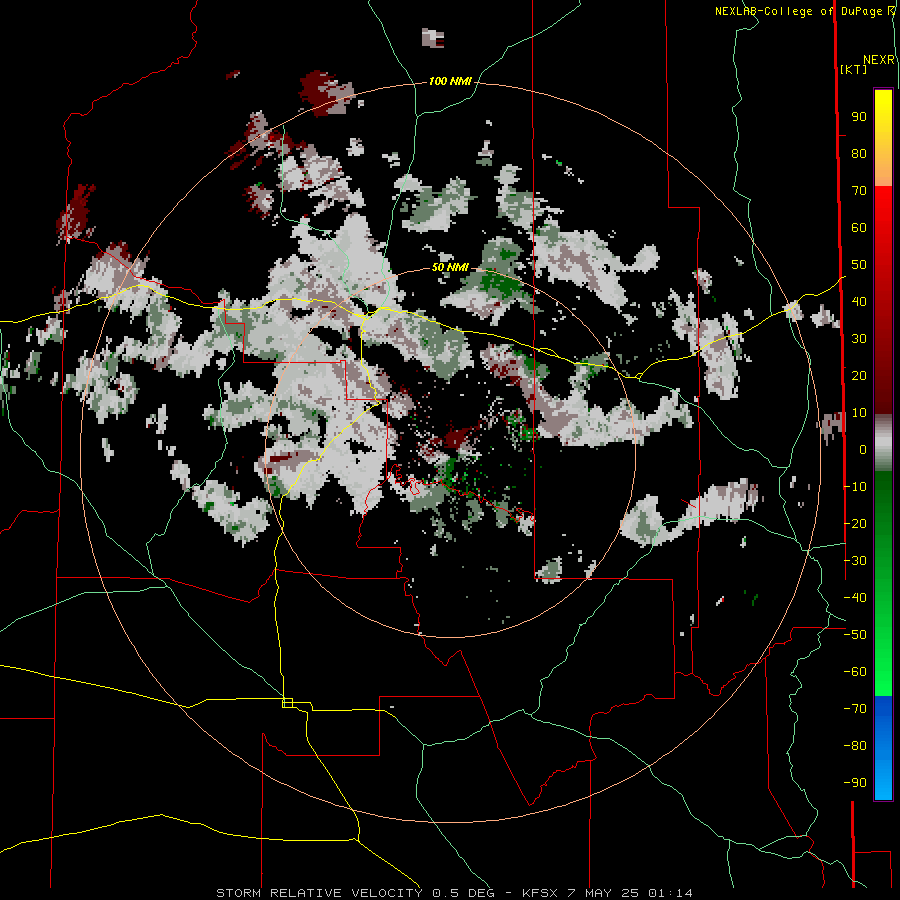The width and height of the screenshot is (900, 900).
Task: Click the 70 value on velocity scale
Action: tap(859, 191)
